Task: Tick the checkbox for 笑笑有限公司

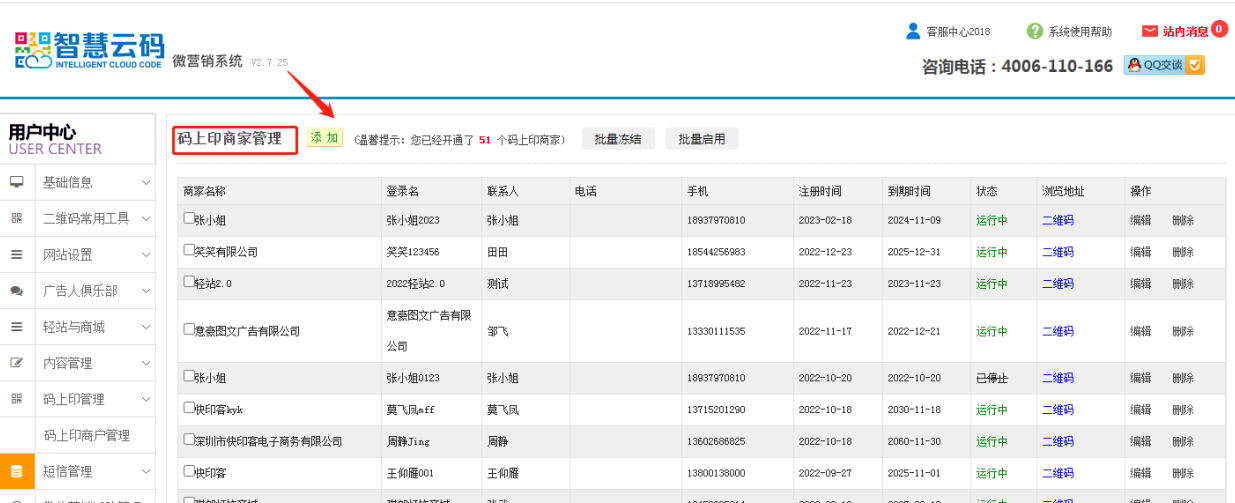Action: pos(189,250)
